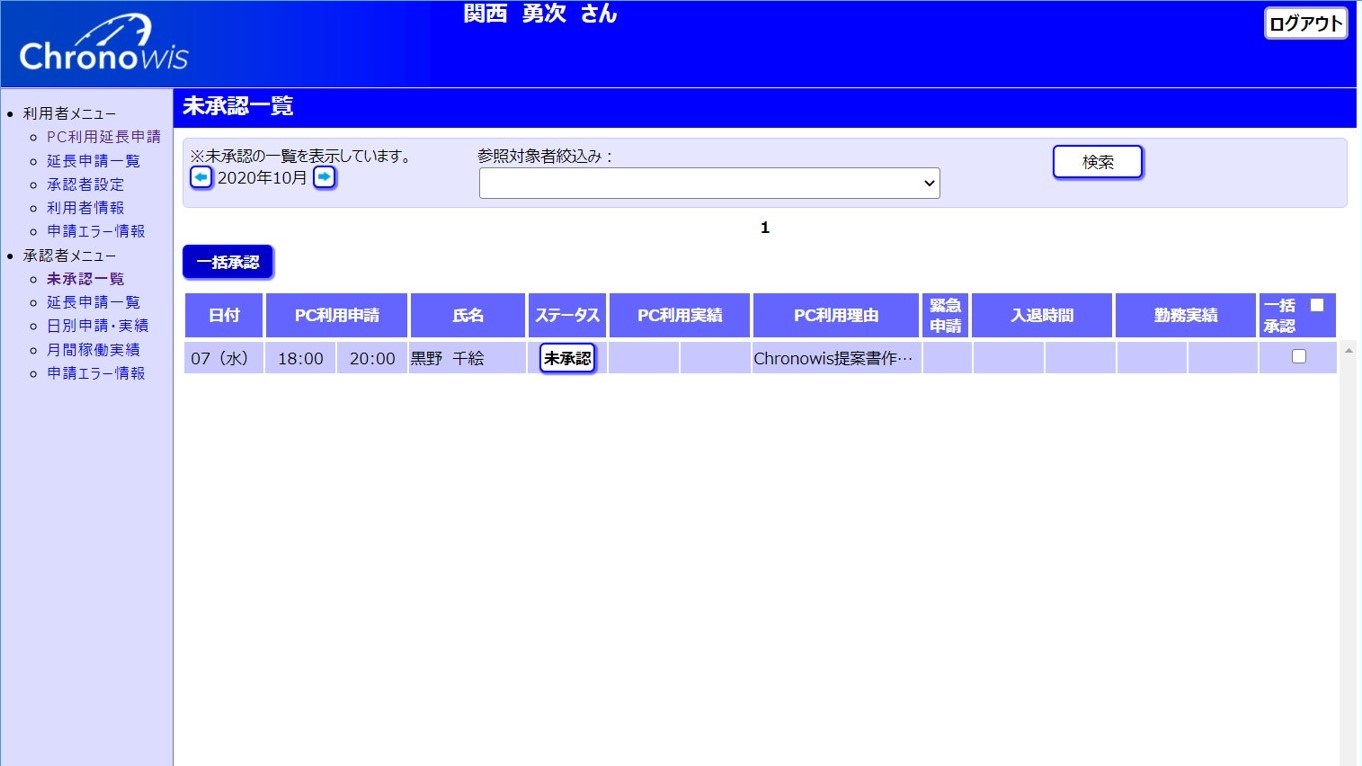Check the 一括承認 checkbox for 黒野 千絵
The height and width of the screenshot is (766, 1362).
point(1298,356)
